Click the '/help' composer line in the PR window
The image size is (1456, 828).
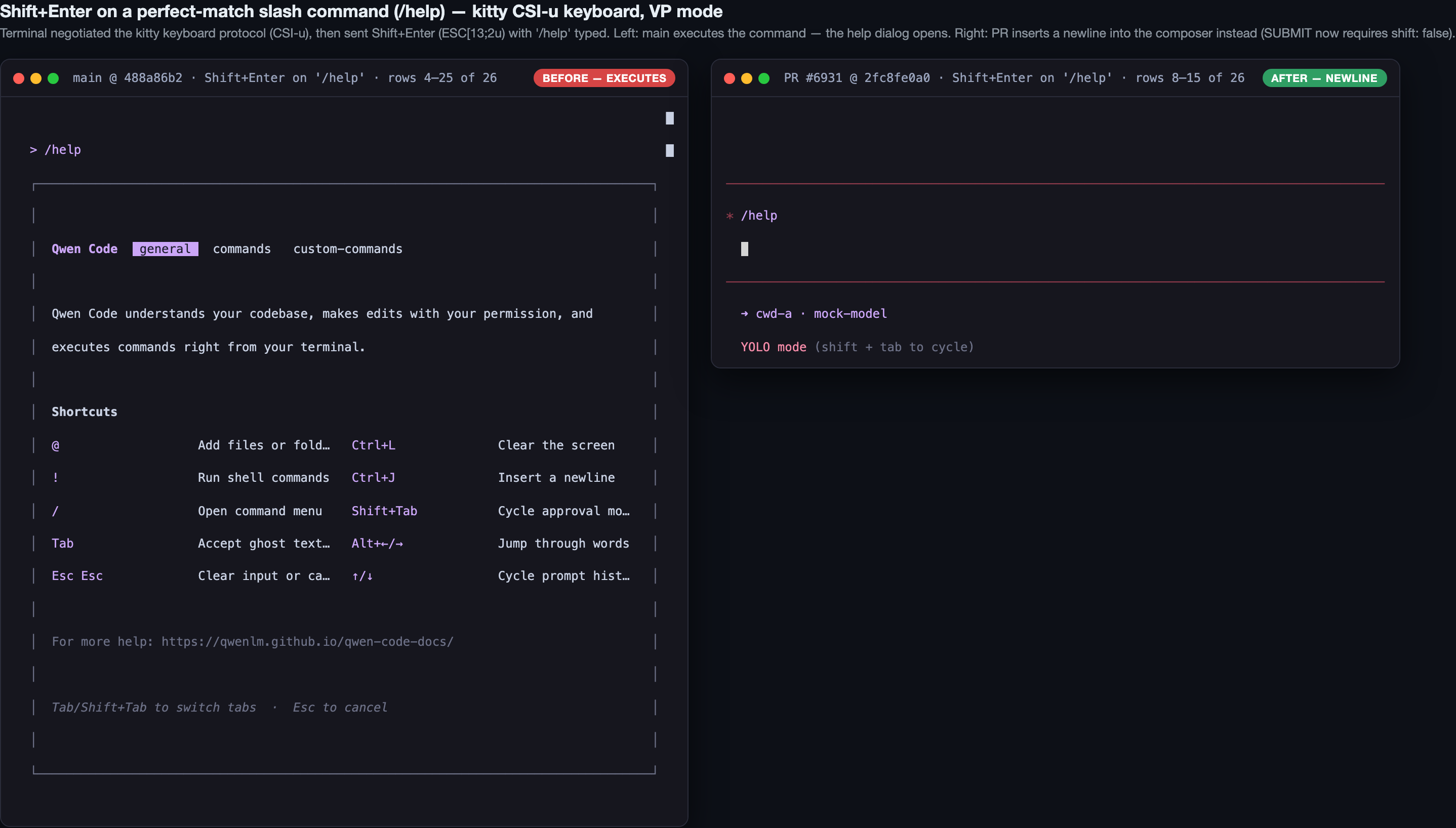pyautogui.click(x=759, y=216)
